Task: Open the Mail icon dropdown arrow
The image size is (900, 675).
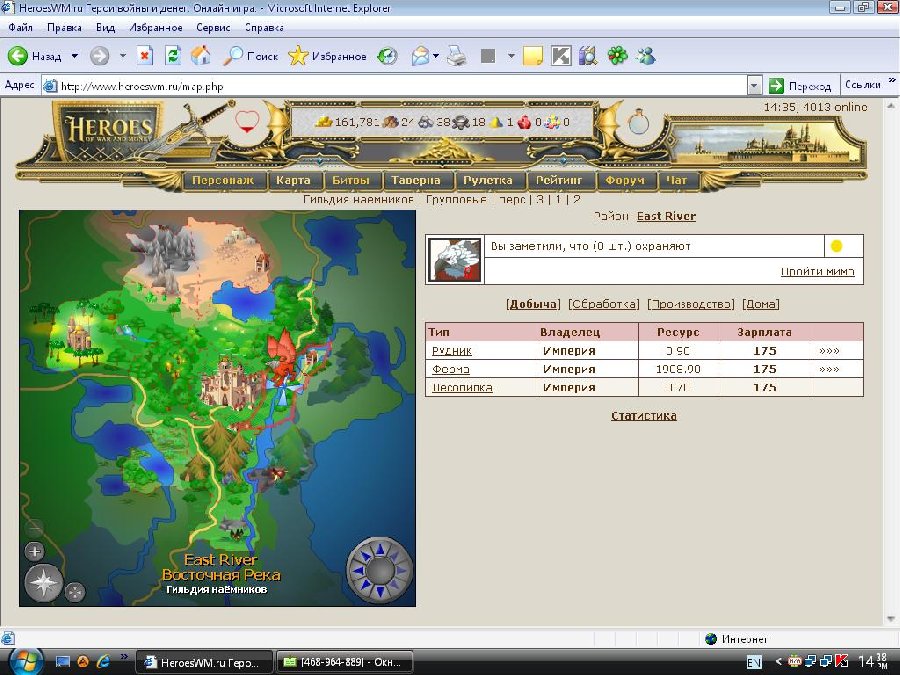Action: 436,56
